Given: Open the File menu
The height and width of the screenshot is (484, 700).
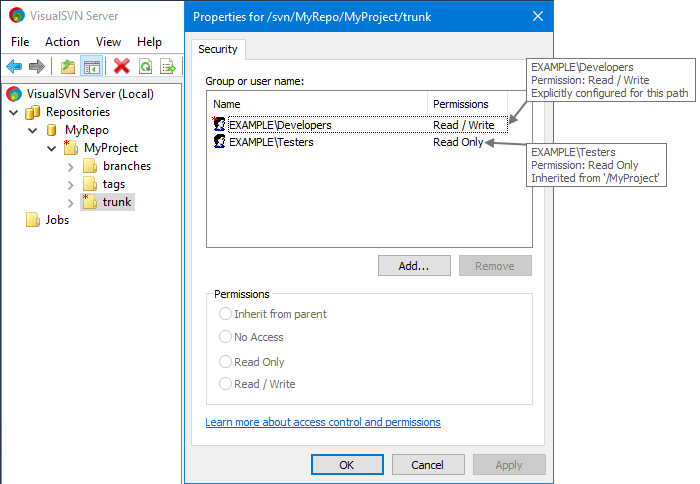Looking at the screenshot, I should (x=20, y=42).
